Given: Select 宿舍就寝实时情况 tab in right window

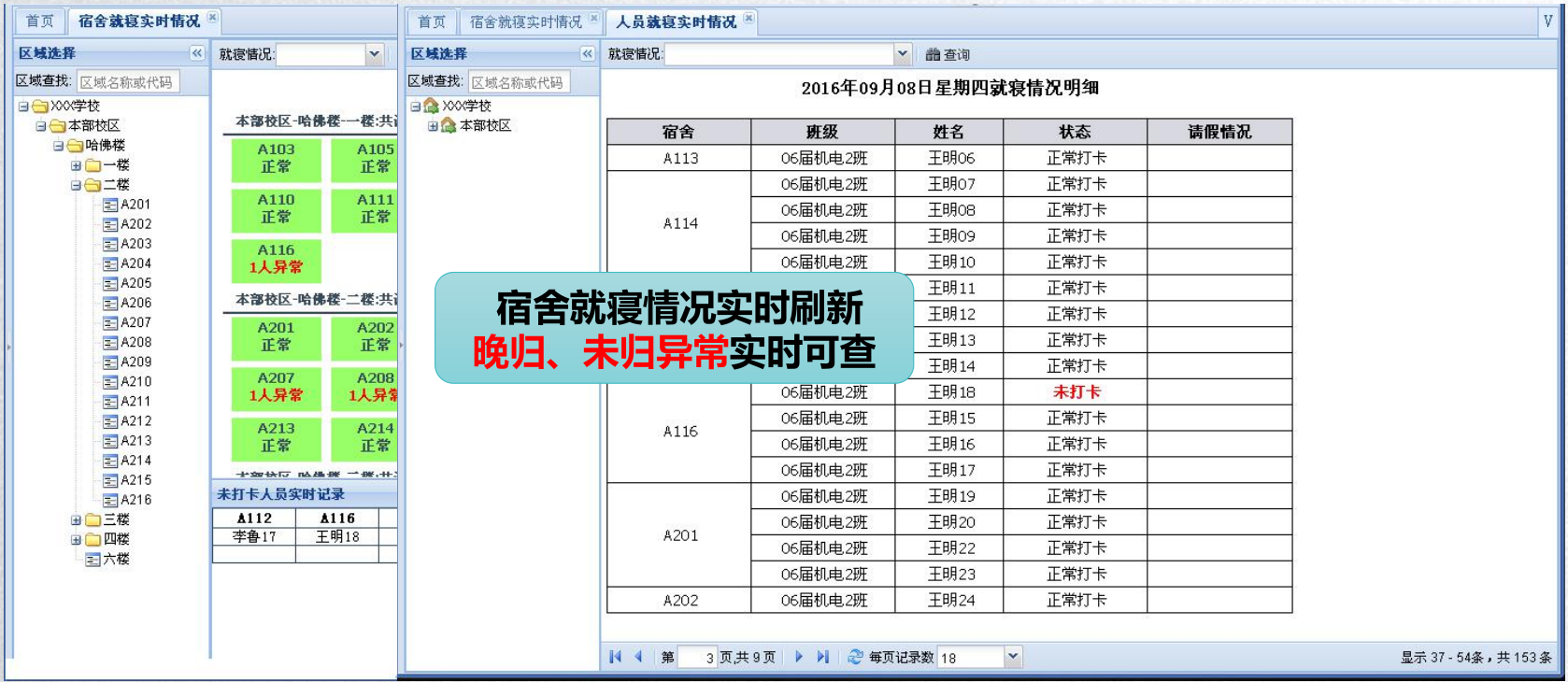Looking at the screenshot, I should pyautogui.click(x=526, y=21).
